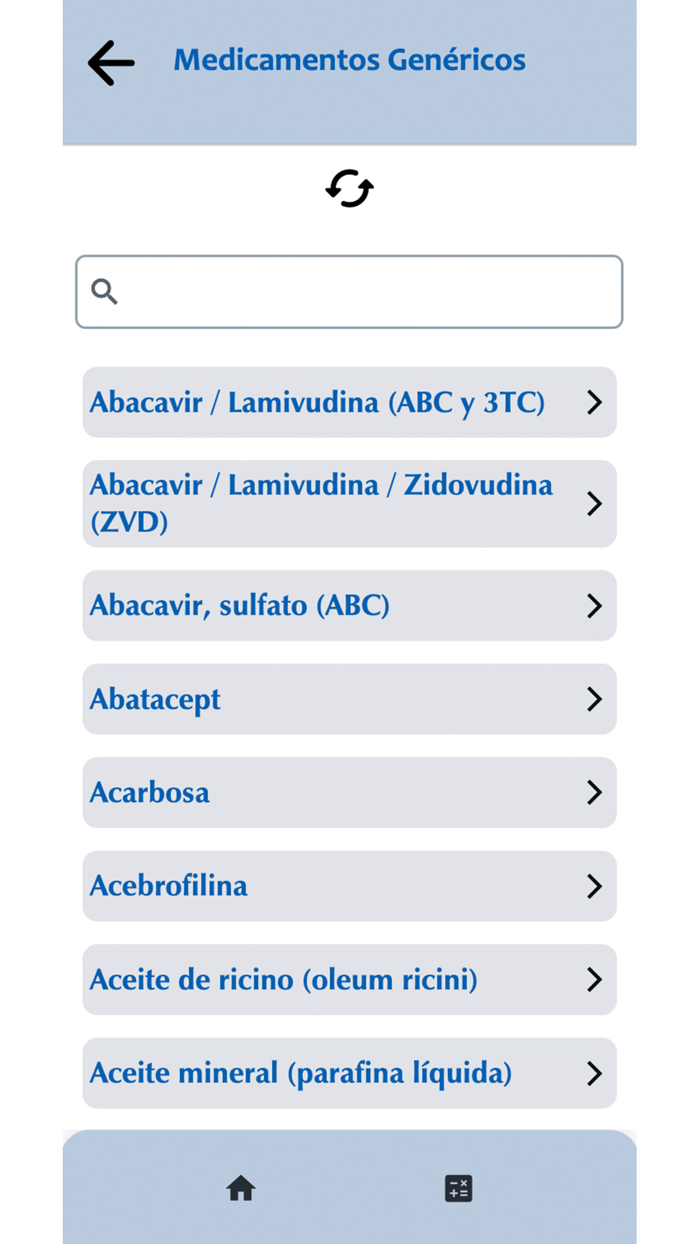The width and height of the screenshot is (700, 1244).
Task: Select the Medicamentos Genéricos header title
Action: click(x=348, y=60)
